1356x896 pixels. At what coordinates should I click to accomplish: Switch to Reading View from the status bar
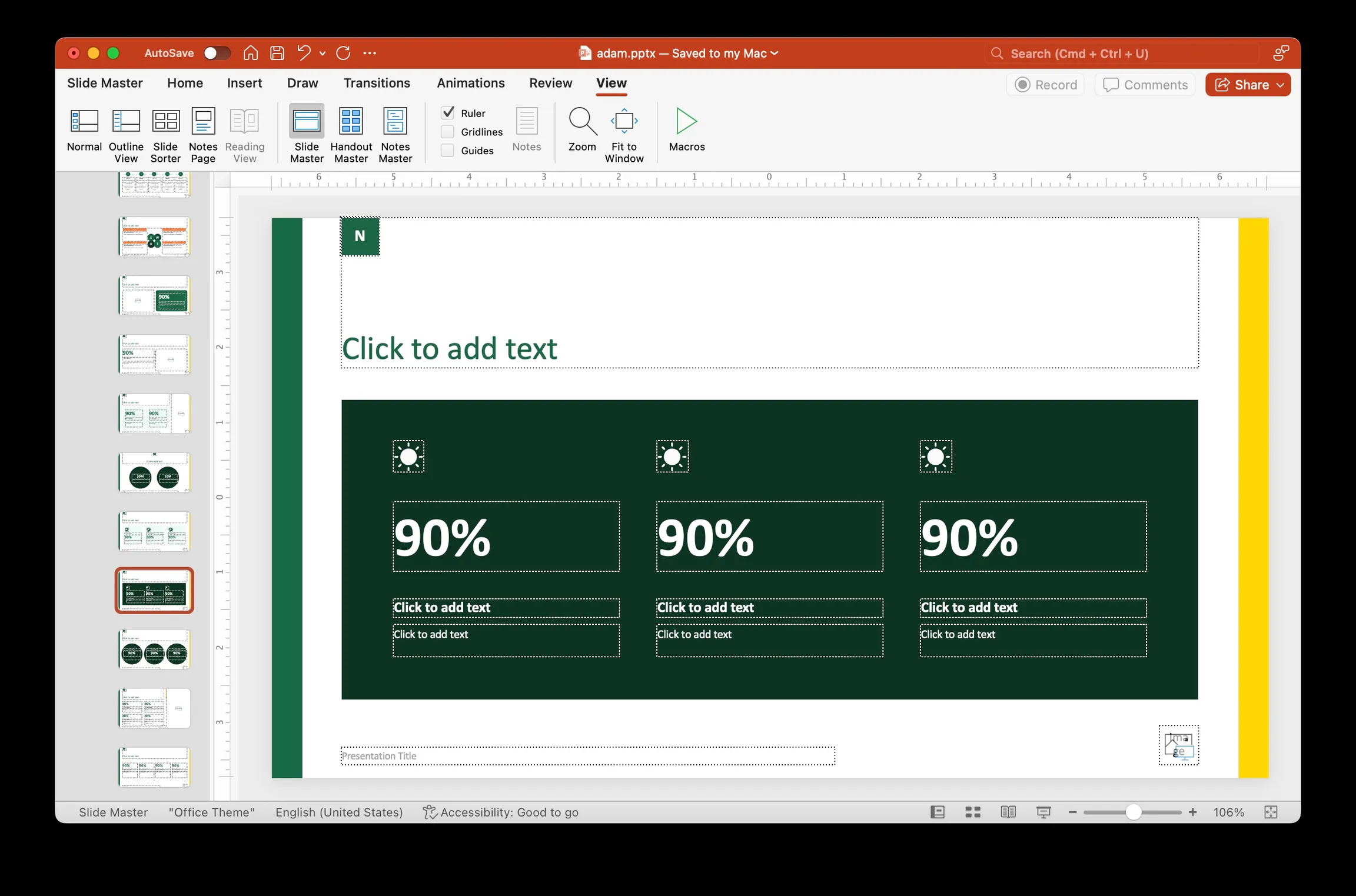click(x=1008, y=812)
